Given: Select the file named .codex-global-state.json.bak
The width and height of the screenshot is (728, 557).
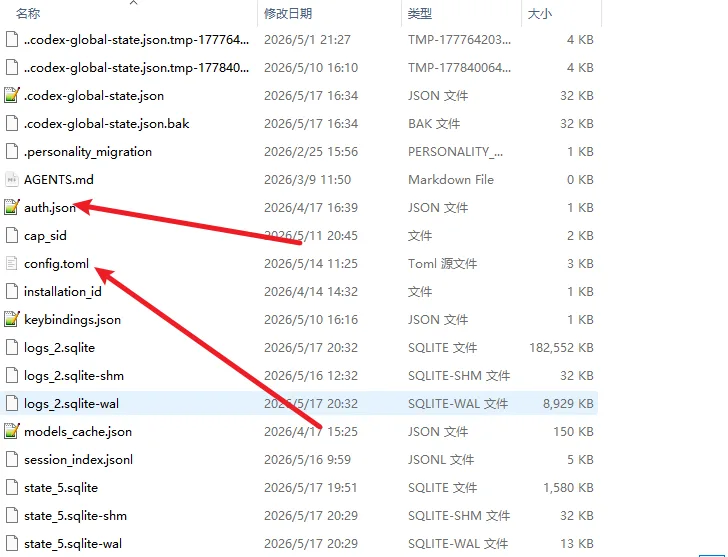Looking at the screenshot, I should (106, 123).
